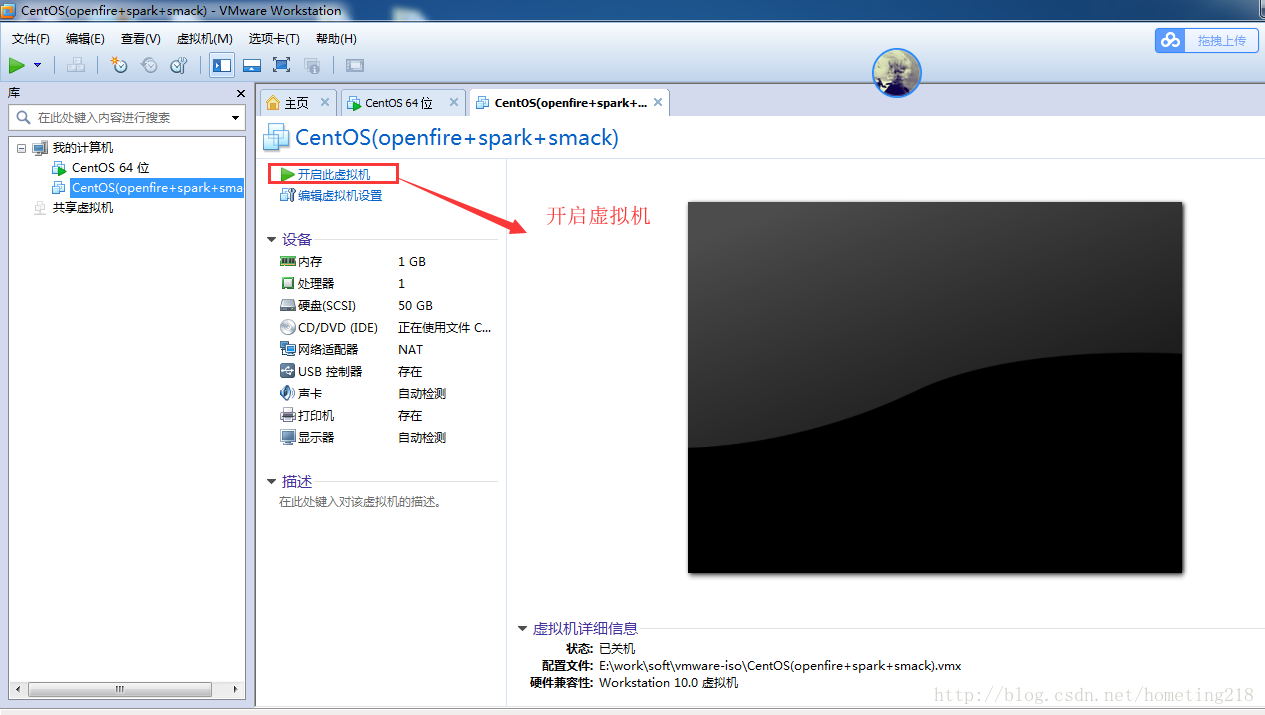This screenshot has width=1265, height=715.
Task: Click the 1 GB memory value
Action: point(412,261)
